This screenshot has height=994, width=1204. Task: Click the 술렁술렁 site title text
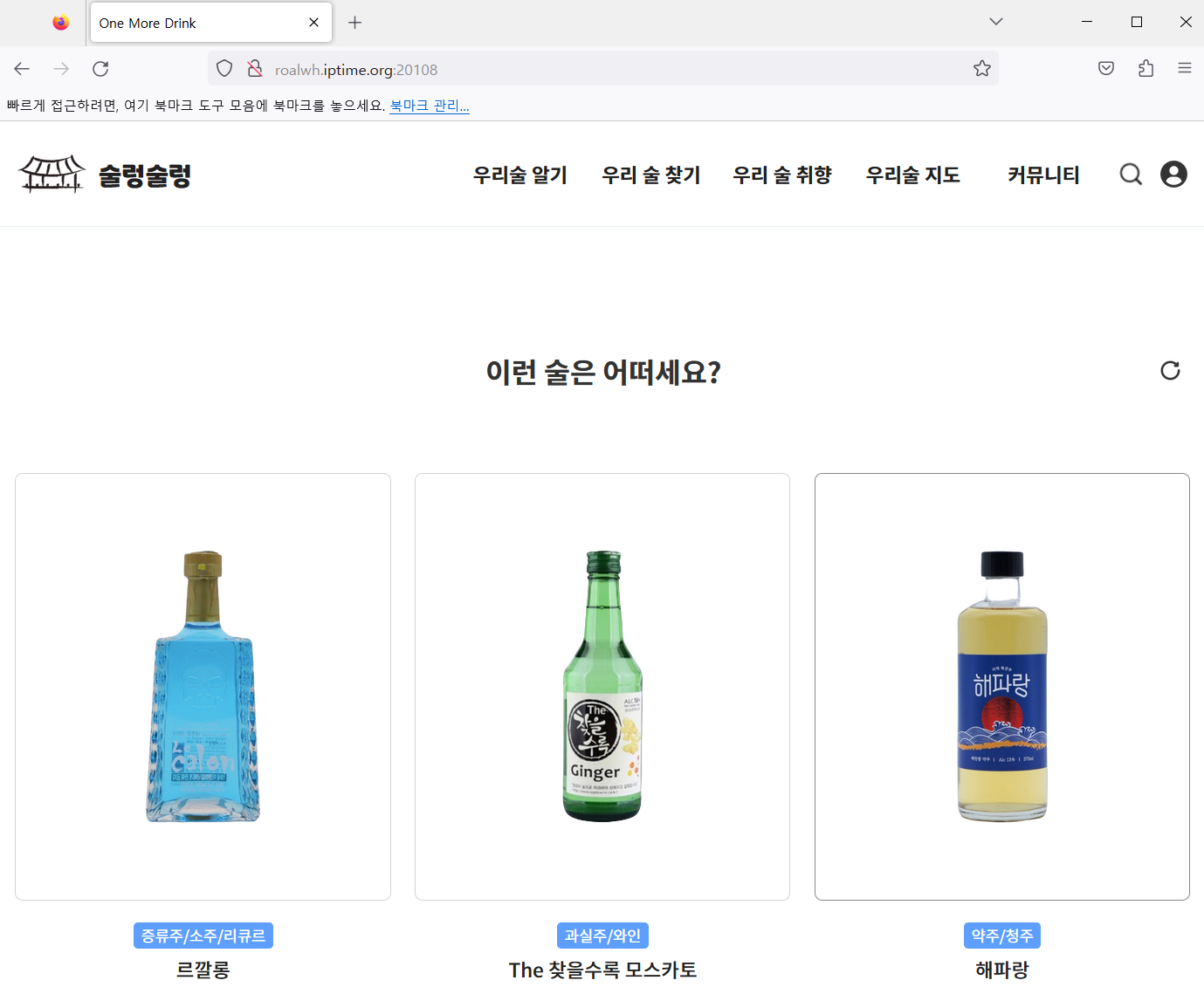point(145,175)
